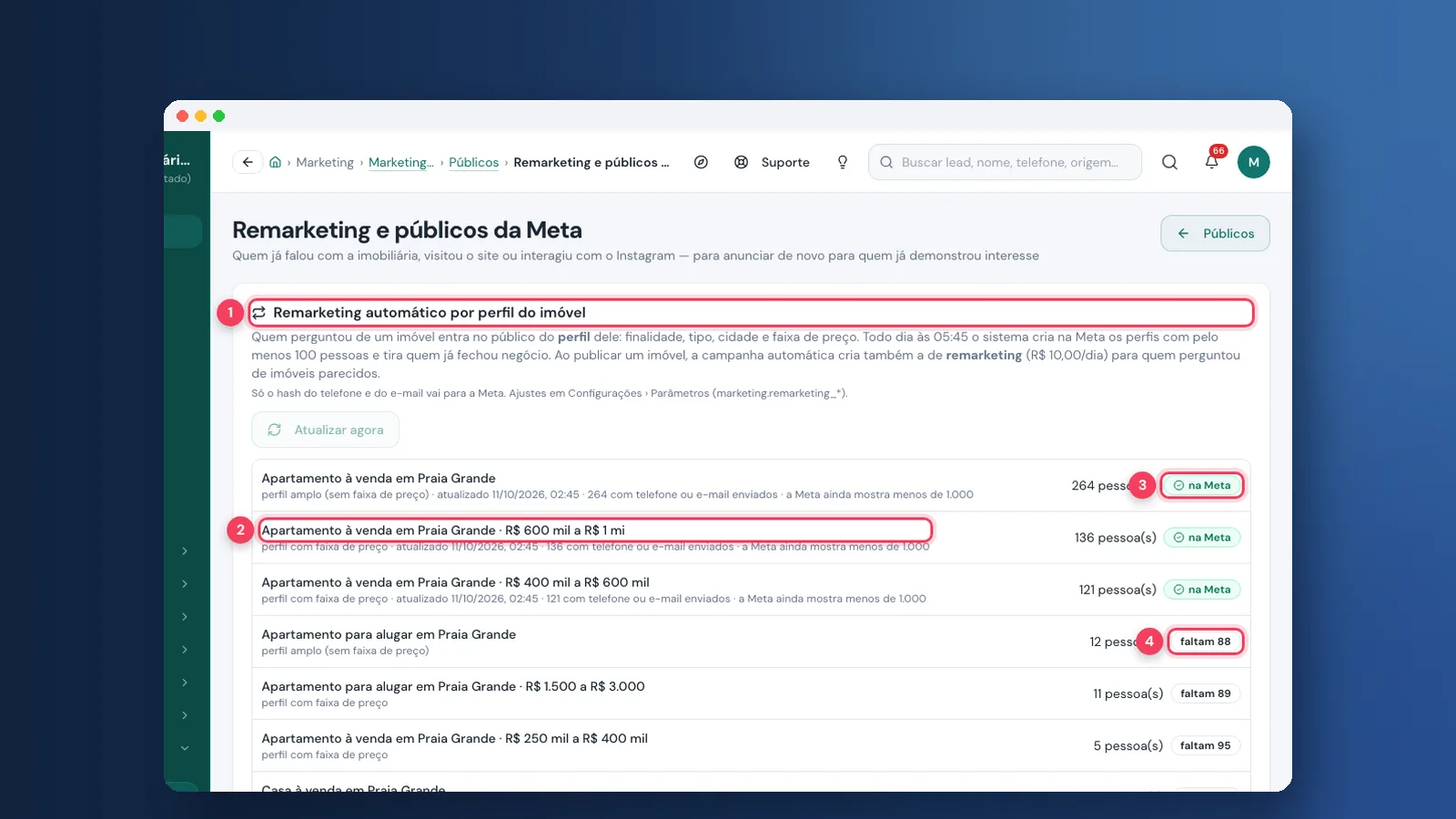Click the magnifier search icon beside the bell
This screenshot has width=1456, height=819.
pos(1169,162)
